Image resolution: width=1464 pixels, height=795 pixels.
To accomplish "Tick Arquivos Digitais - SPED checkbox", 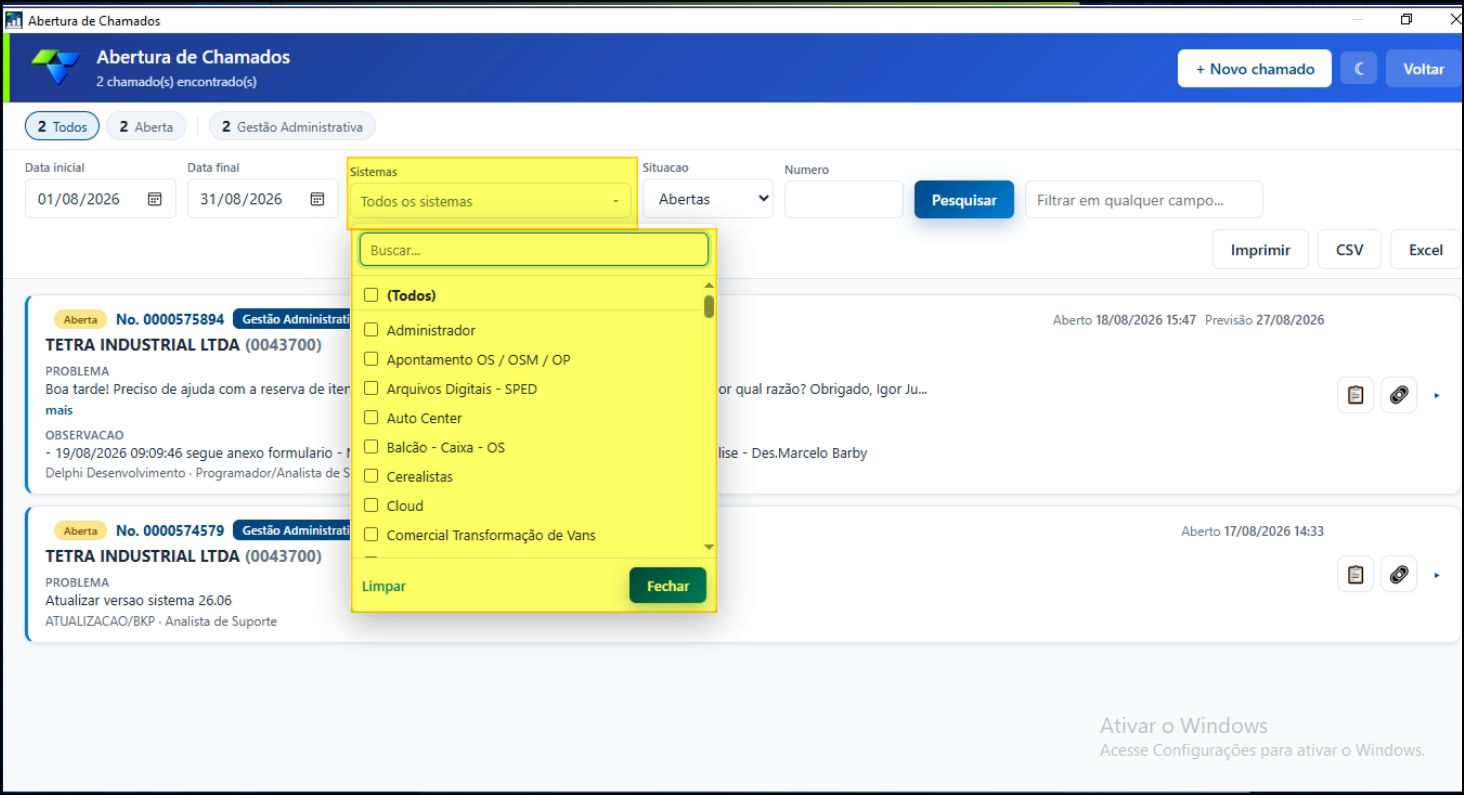I will [371, 389].
